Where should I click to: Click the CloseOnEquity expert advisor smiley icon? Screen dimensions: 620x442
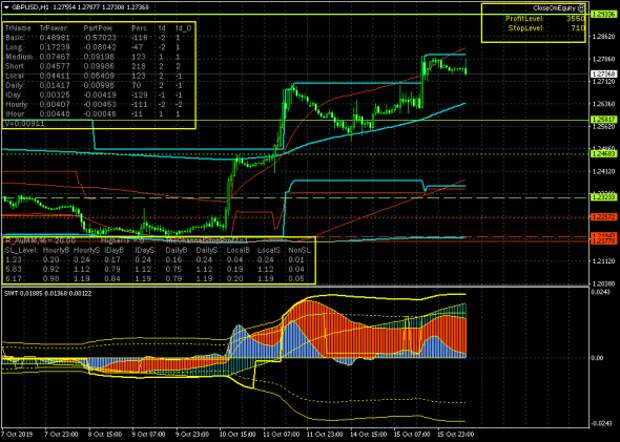click(x=581, y=6)
